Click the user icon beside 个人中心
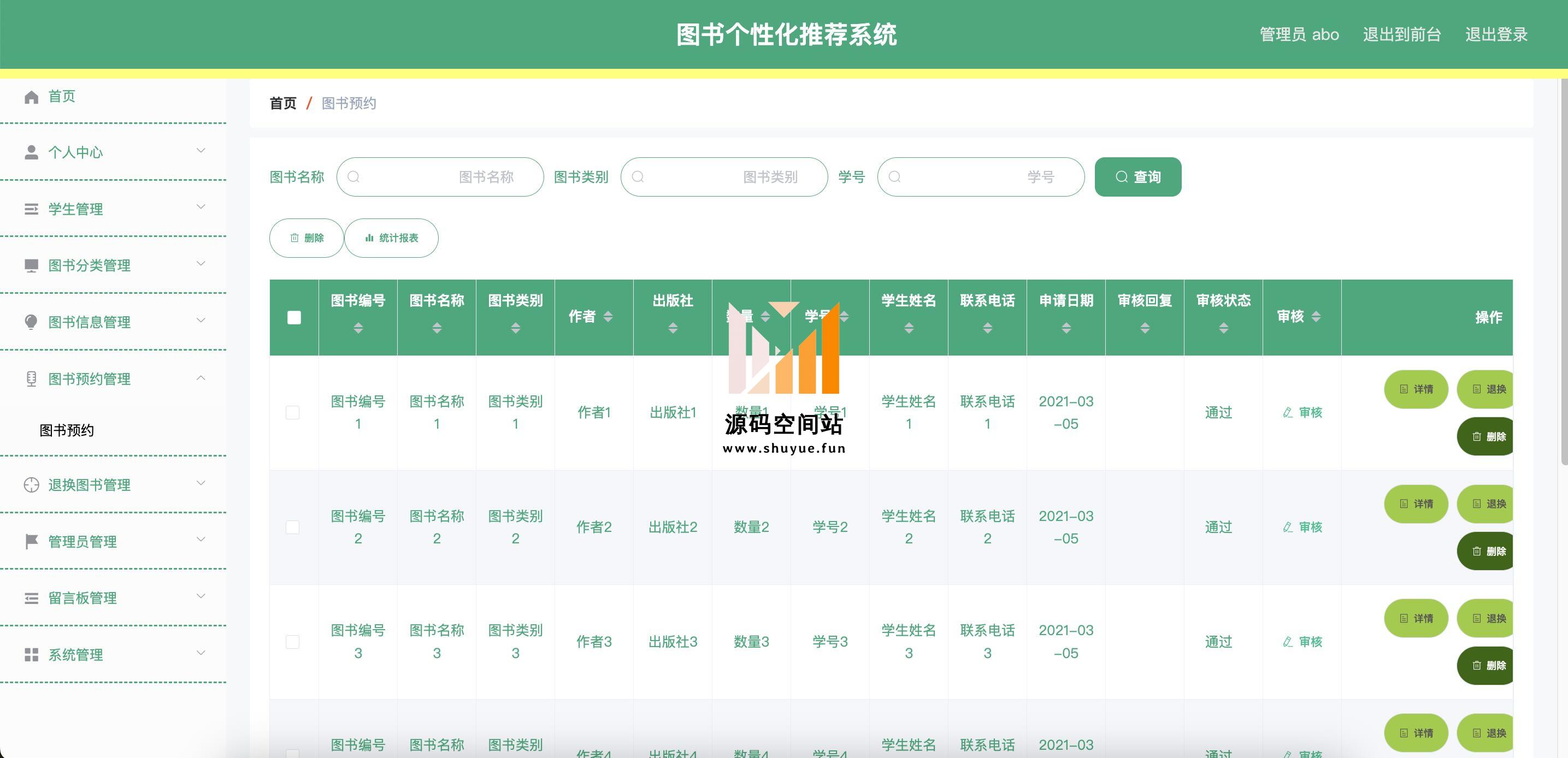 click(32, 152)
